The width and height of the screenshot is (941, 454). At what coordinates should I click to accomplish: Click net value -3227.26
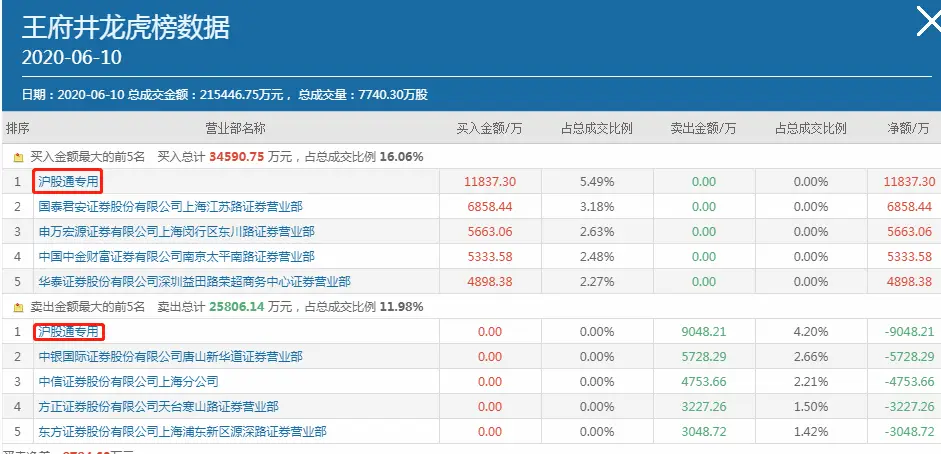(x=909, y=407)
